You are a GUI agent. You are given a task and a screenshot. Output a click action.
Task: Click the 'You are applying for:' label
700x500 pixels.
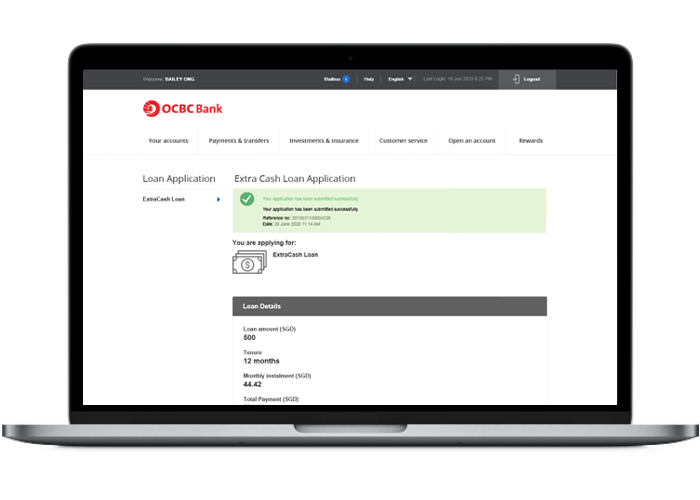(x=264, y=242)
